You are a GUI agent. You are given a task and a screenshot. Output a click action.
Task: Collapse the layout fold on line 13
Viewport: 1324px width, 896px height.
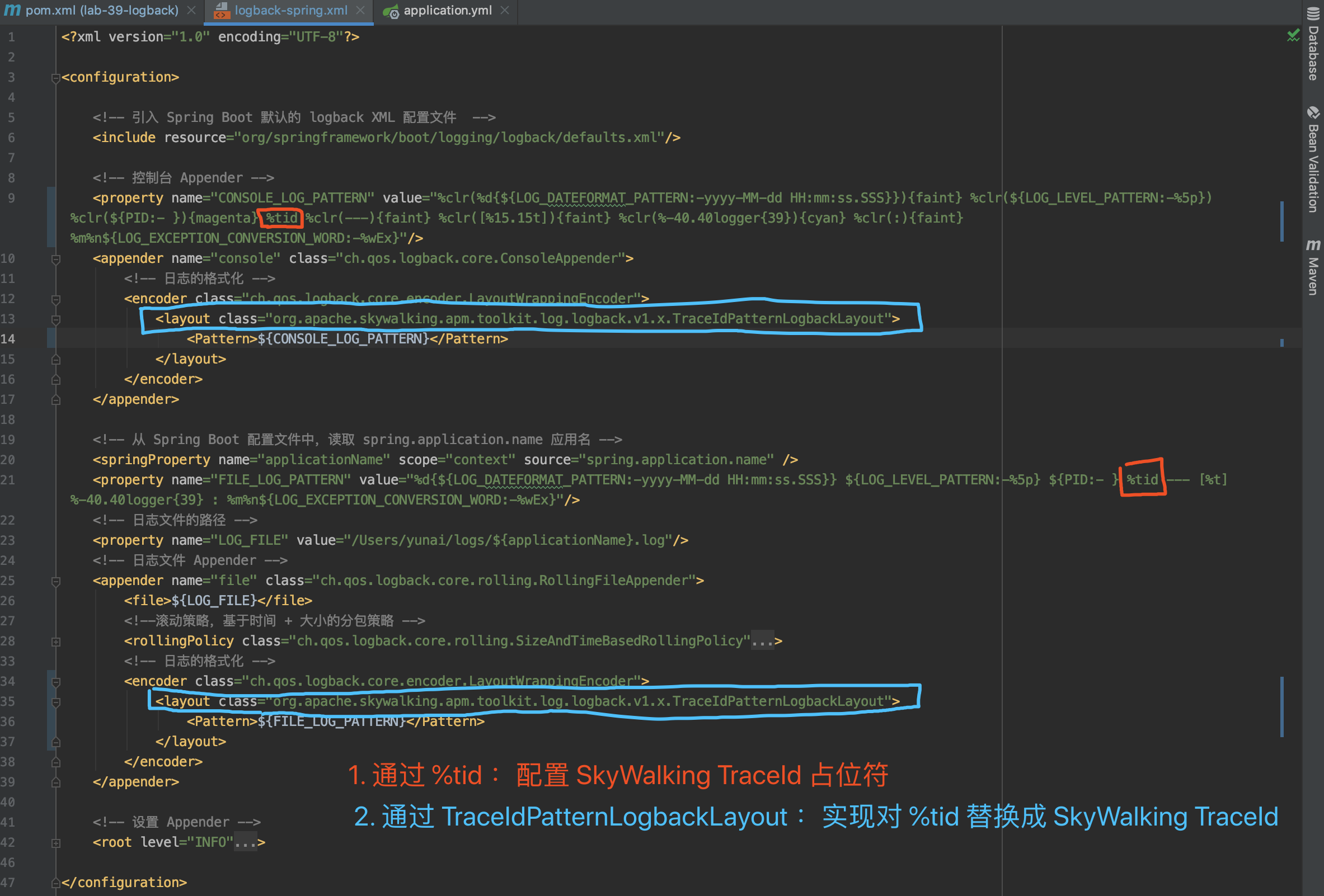pos(56,319)
